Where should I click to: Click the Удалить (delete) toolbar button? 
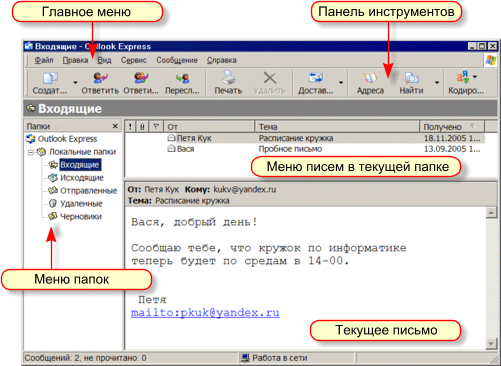(270, 83)
